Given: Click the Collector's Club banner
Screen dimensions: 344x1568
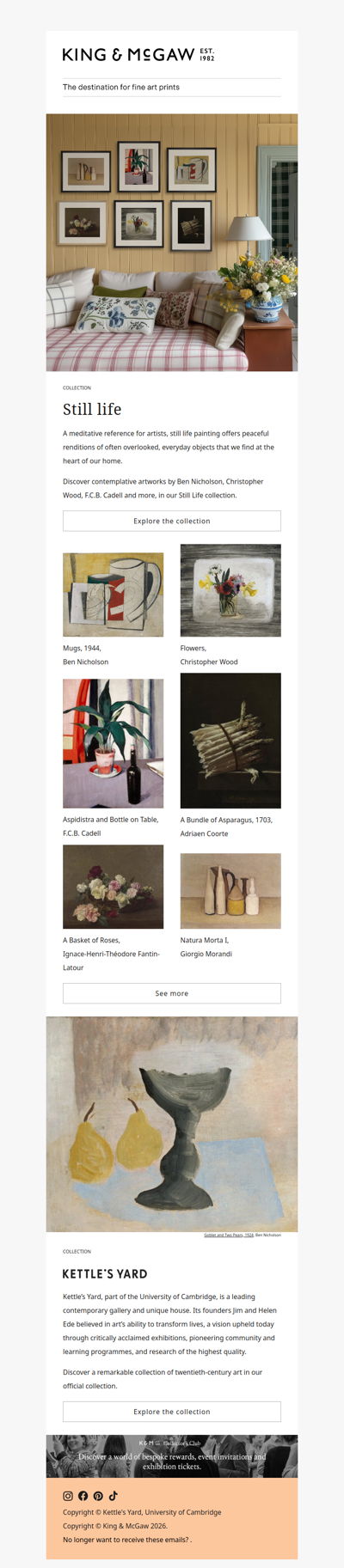Looking at the screenshot, I should (172, 1456).
